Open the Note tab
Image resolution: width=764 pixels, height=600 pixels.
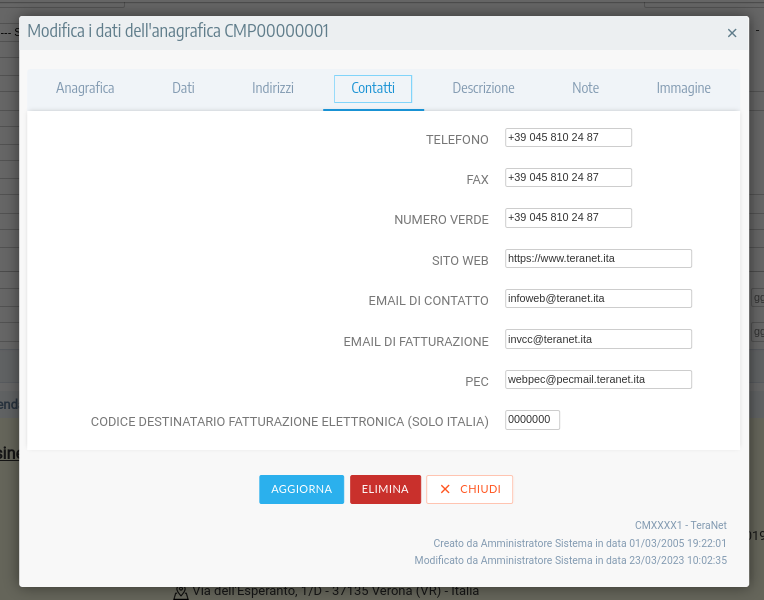pyautogui.click(x=585, y=88)
